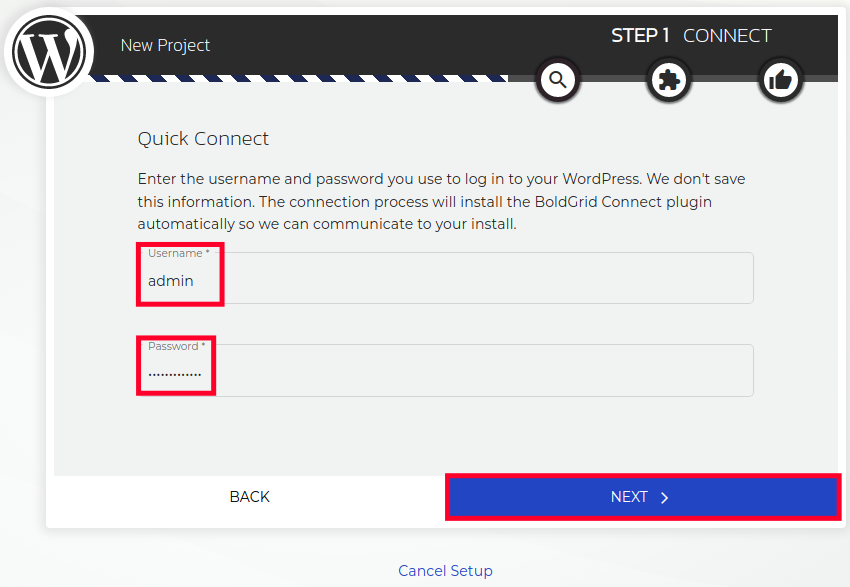Click the striped progress bar in header

pyautogui.click(x=300, y=77)
